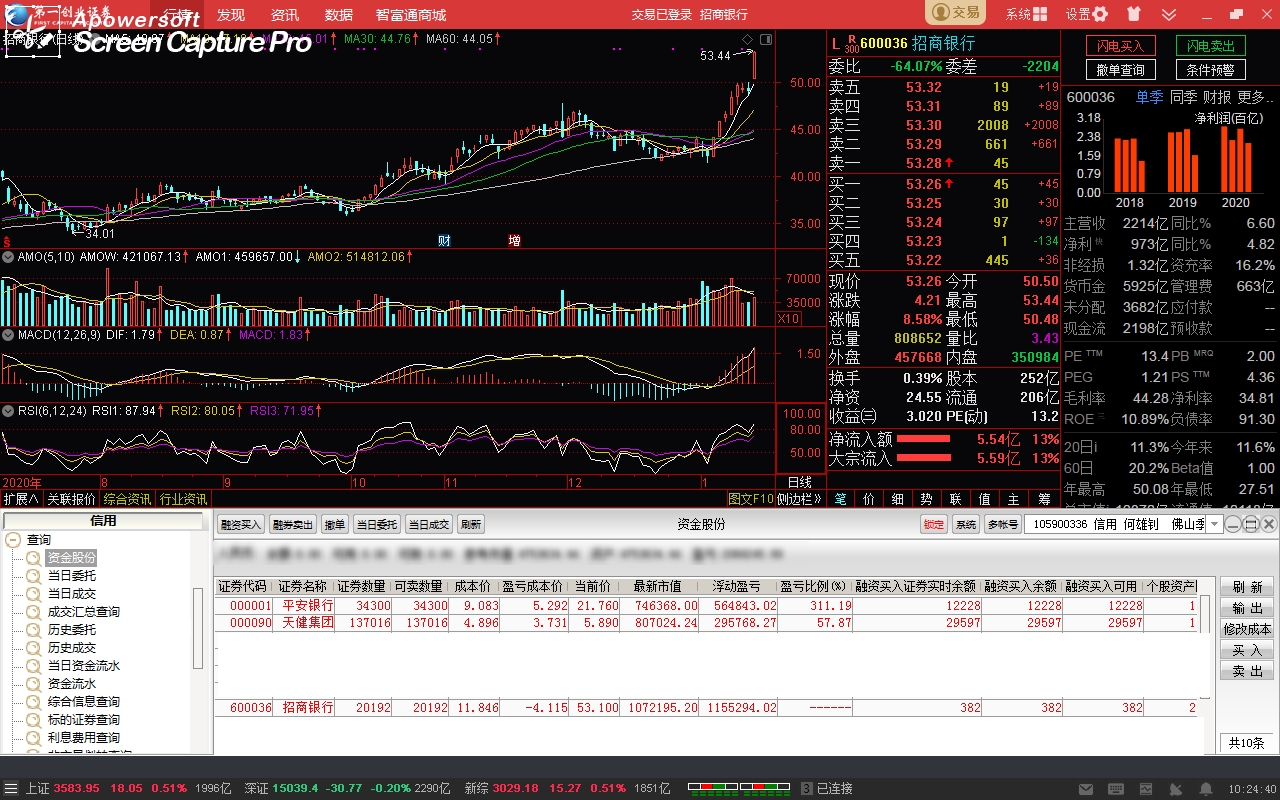Click 刷新 toolbar refresh button
1280x800 pixels.
[471, 524]
